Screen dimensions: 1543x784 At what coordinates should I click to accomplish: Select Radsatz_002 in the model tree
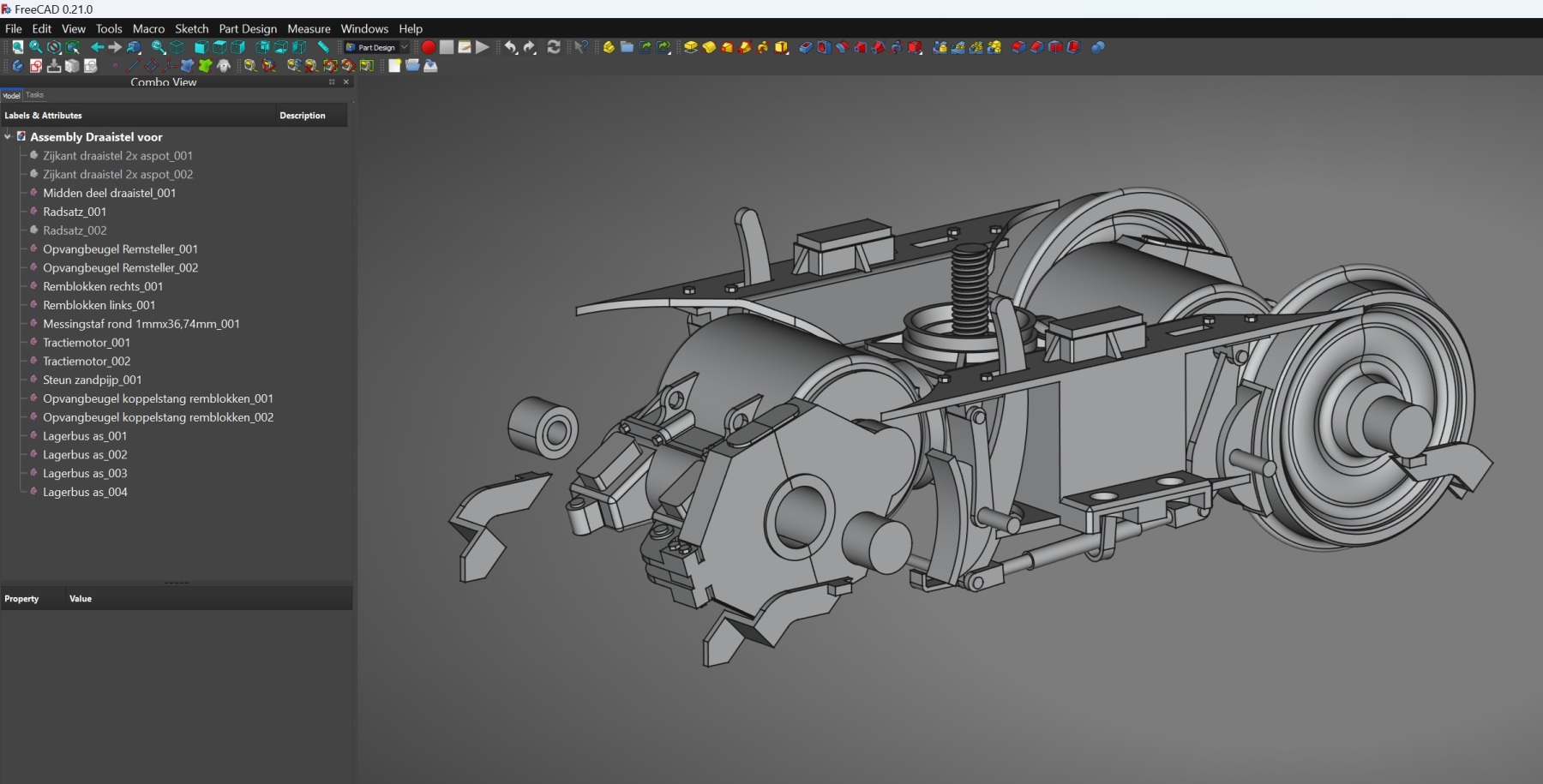point(75,230)
